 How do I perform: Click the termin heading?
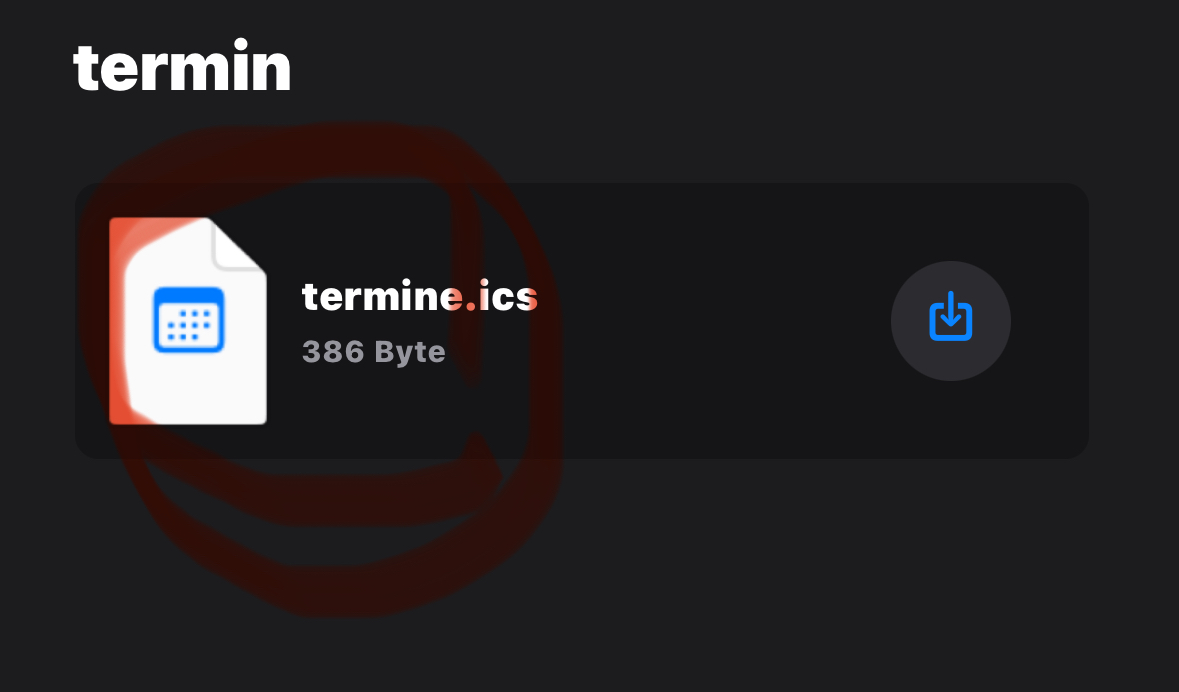[182, 65]
